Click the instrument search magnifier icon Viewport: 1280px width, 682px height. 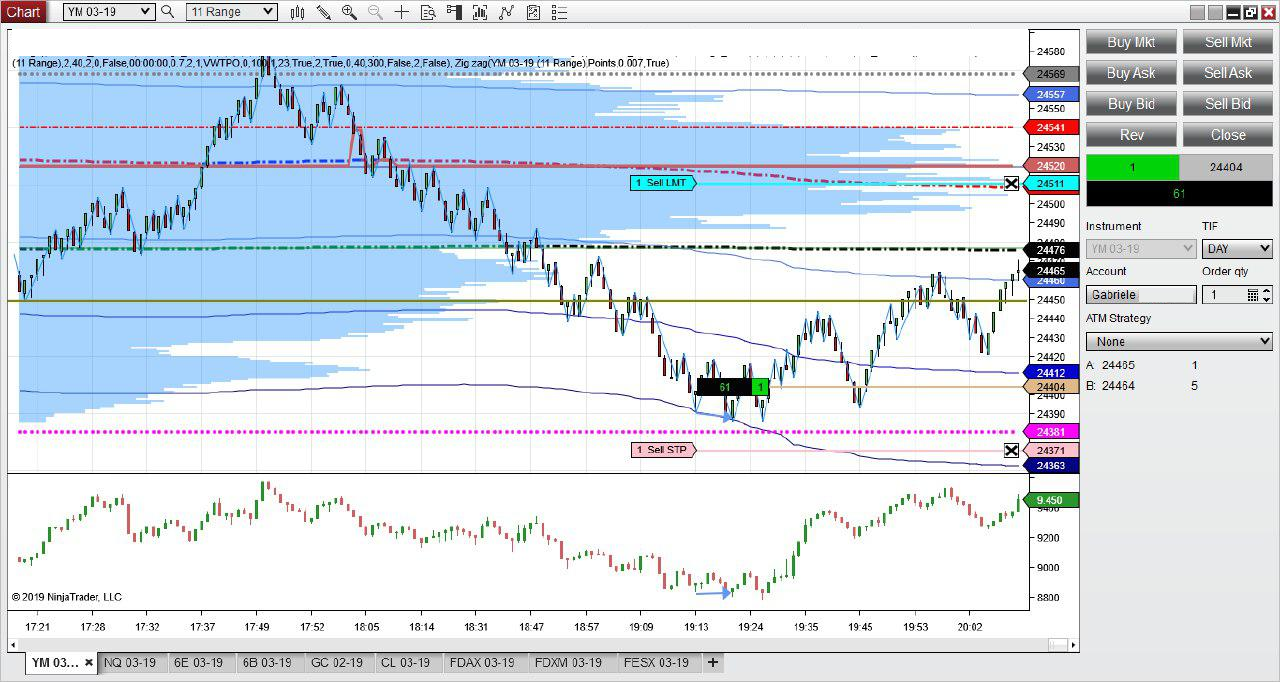pos(168,12)
